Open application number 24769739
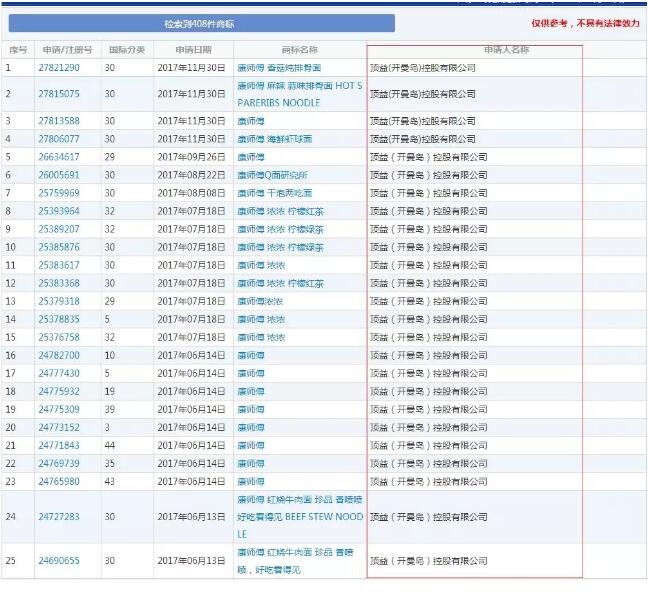The width and height of the screenshot is (648, 603). [59, 464]
